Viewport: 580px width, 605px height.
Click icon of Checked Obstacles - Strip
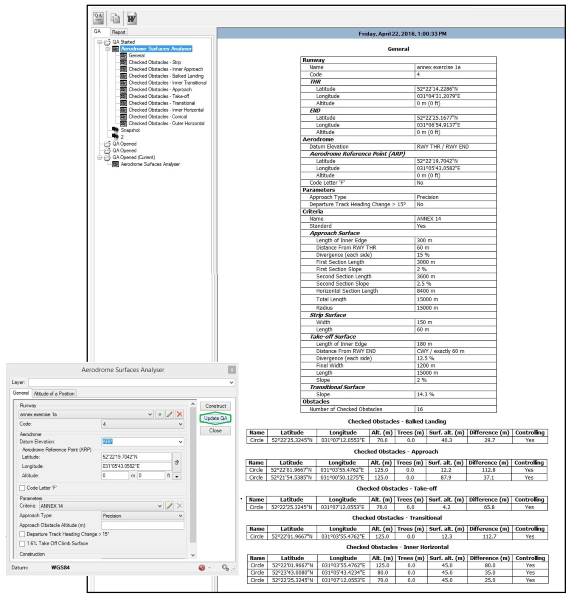pos(123,62)
